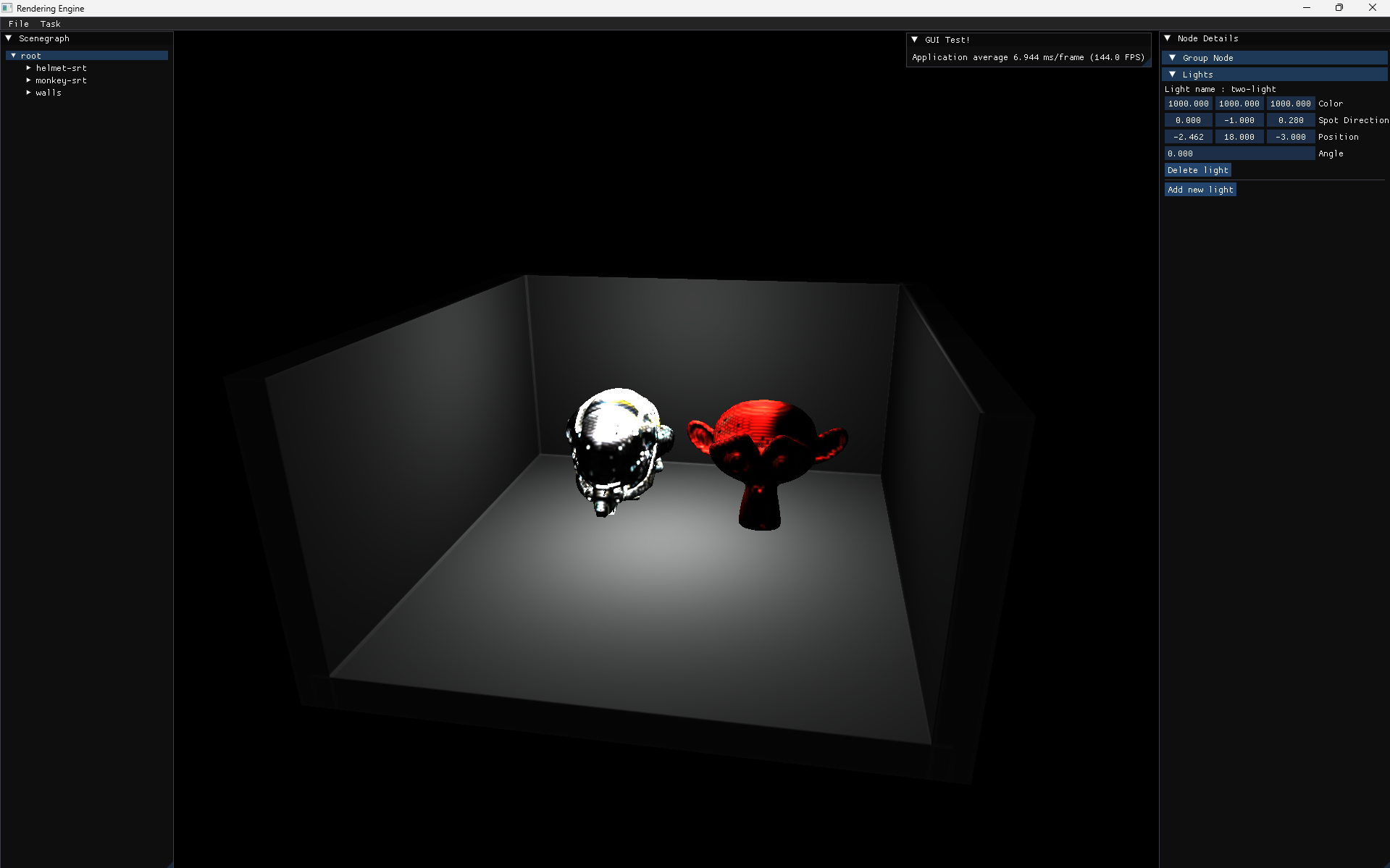Collapse the Scenegraph panel header

click(9, 38)
